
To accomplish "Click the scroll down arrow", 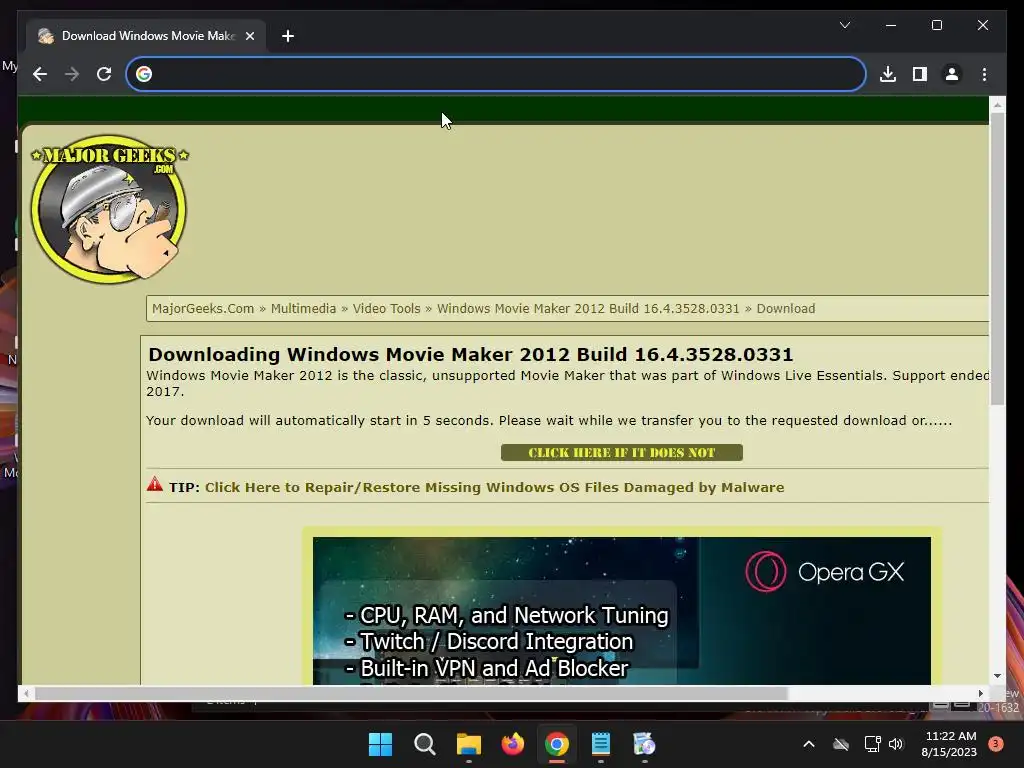I will click(997, 677).
